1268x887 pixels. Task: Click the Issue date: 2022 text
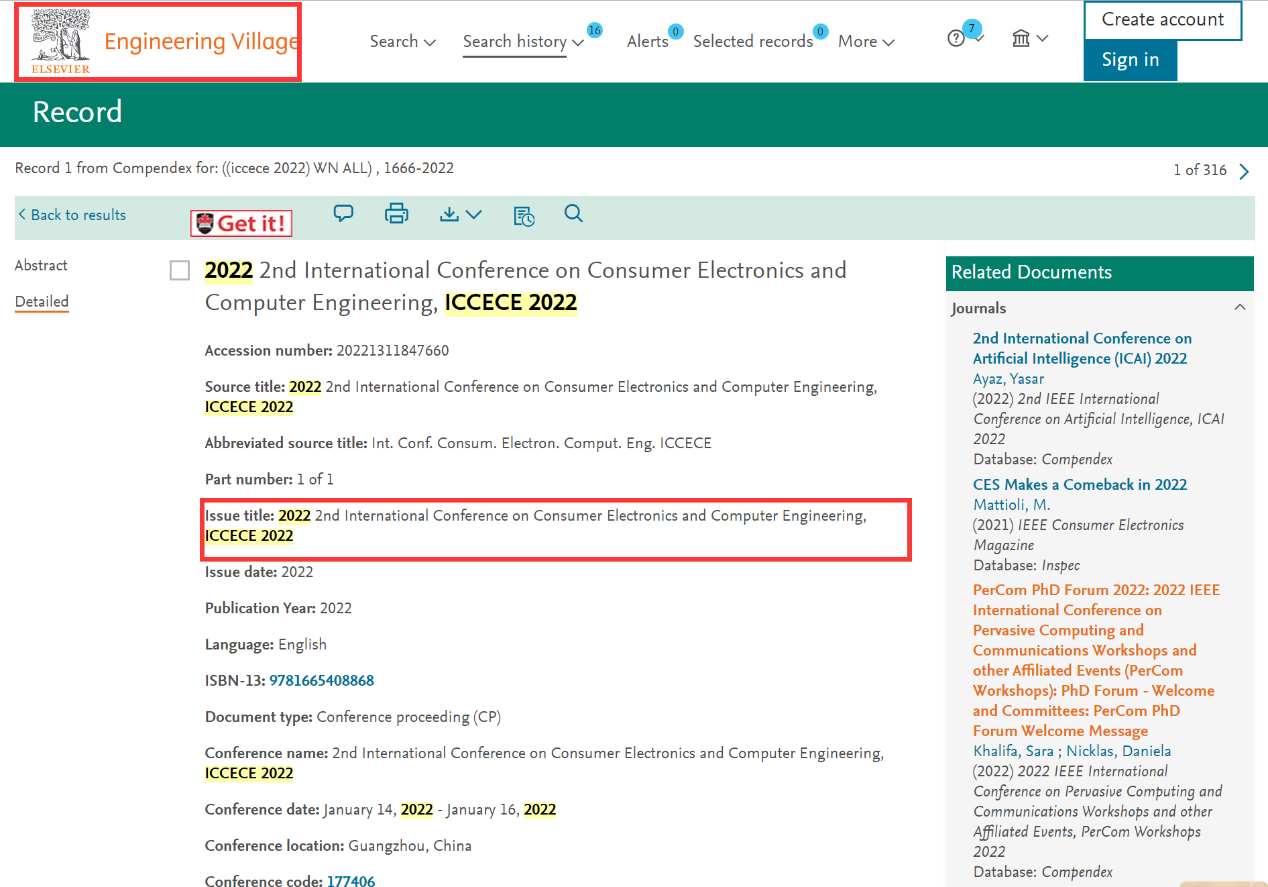point(259,571)
